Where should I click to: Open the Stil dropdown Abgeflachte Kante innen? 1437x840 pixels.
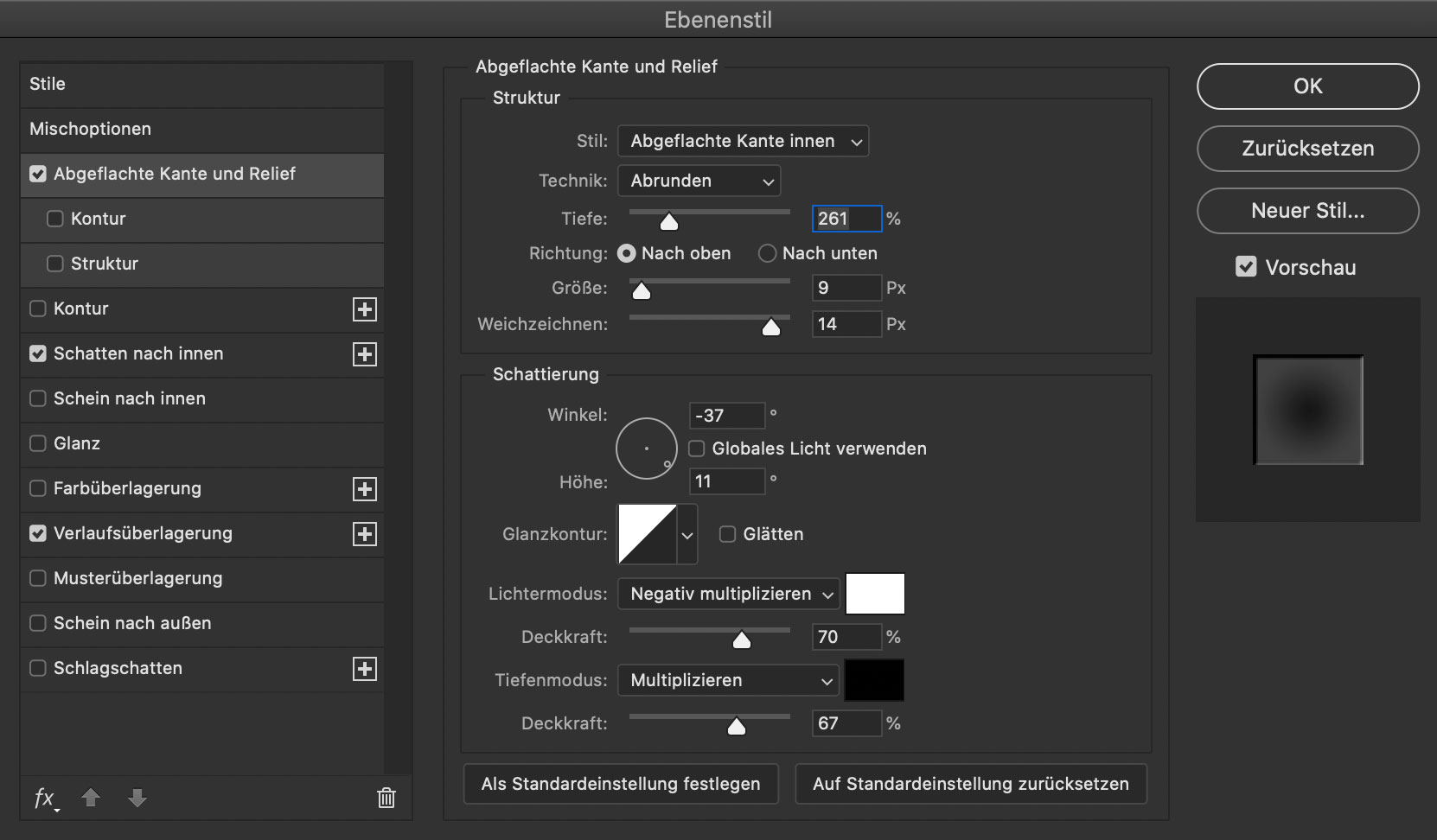pos(744,141)
